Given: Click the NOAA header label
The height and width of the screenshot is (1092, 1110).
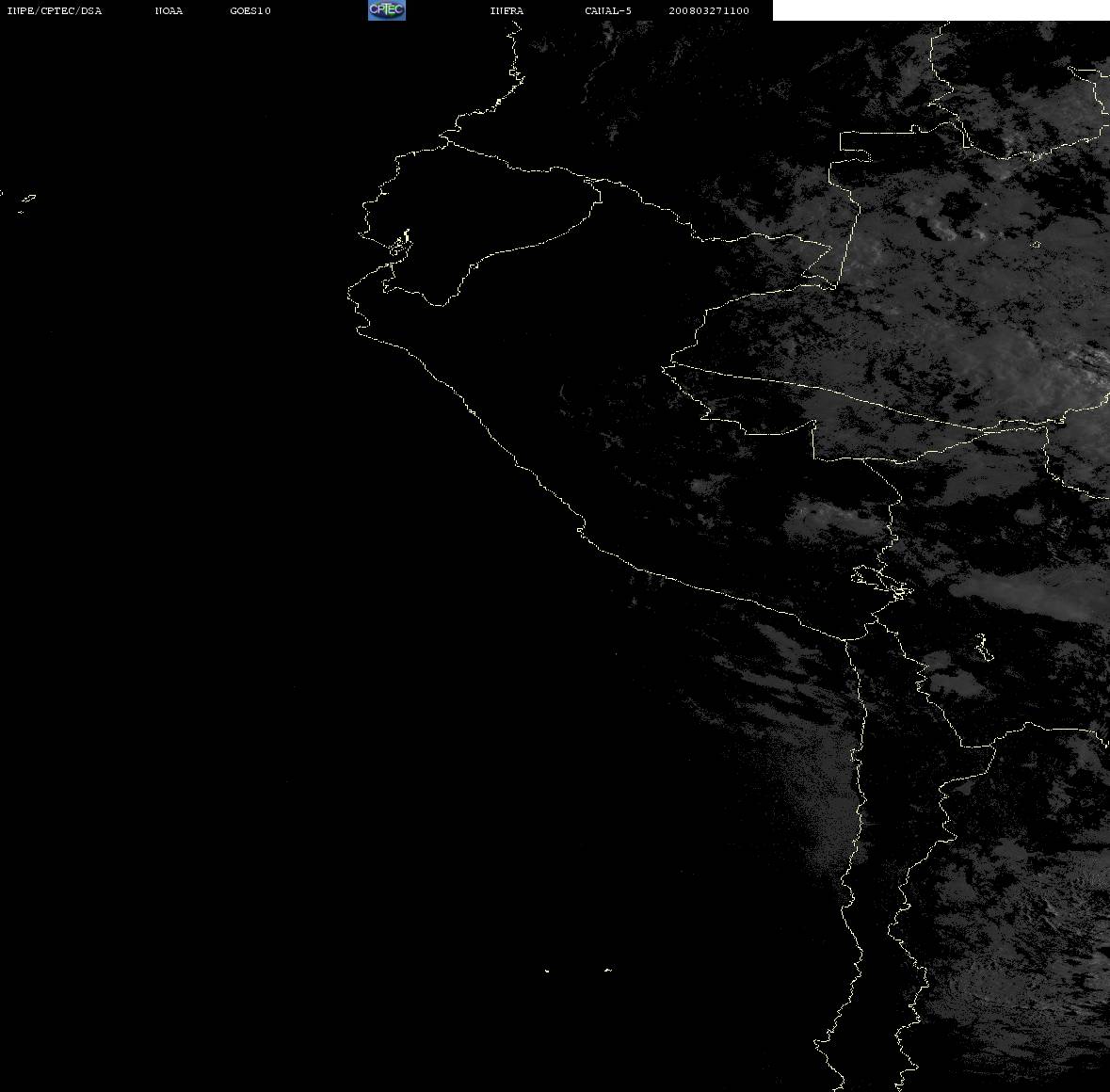Looking at the screenshot, I should click(169, 10).
